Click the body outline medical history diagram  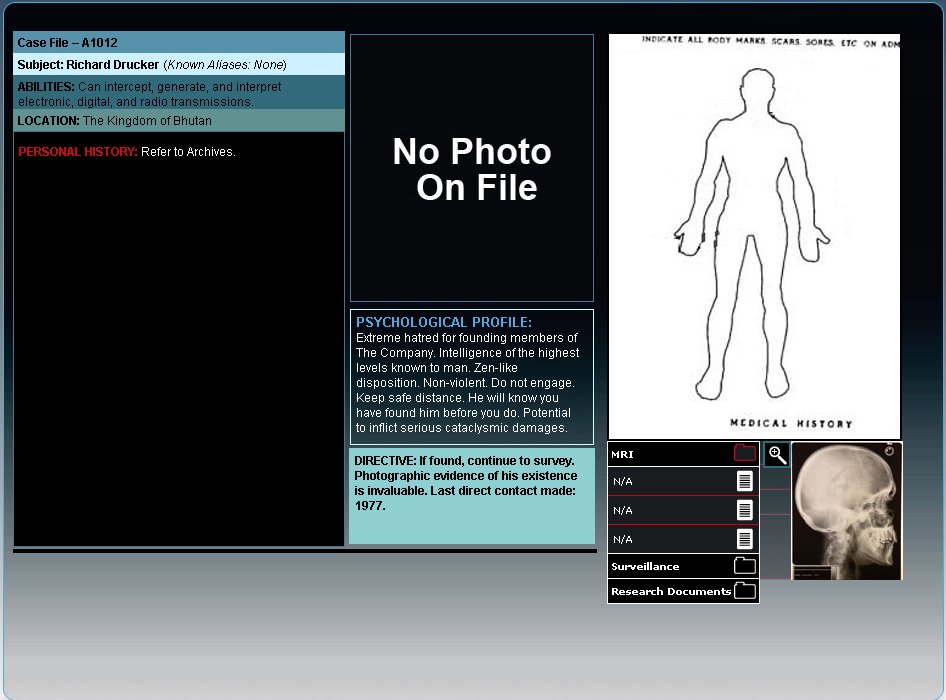(x=754, y=235)
